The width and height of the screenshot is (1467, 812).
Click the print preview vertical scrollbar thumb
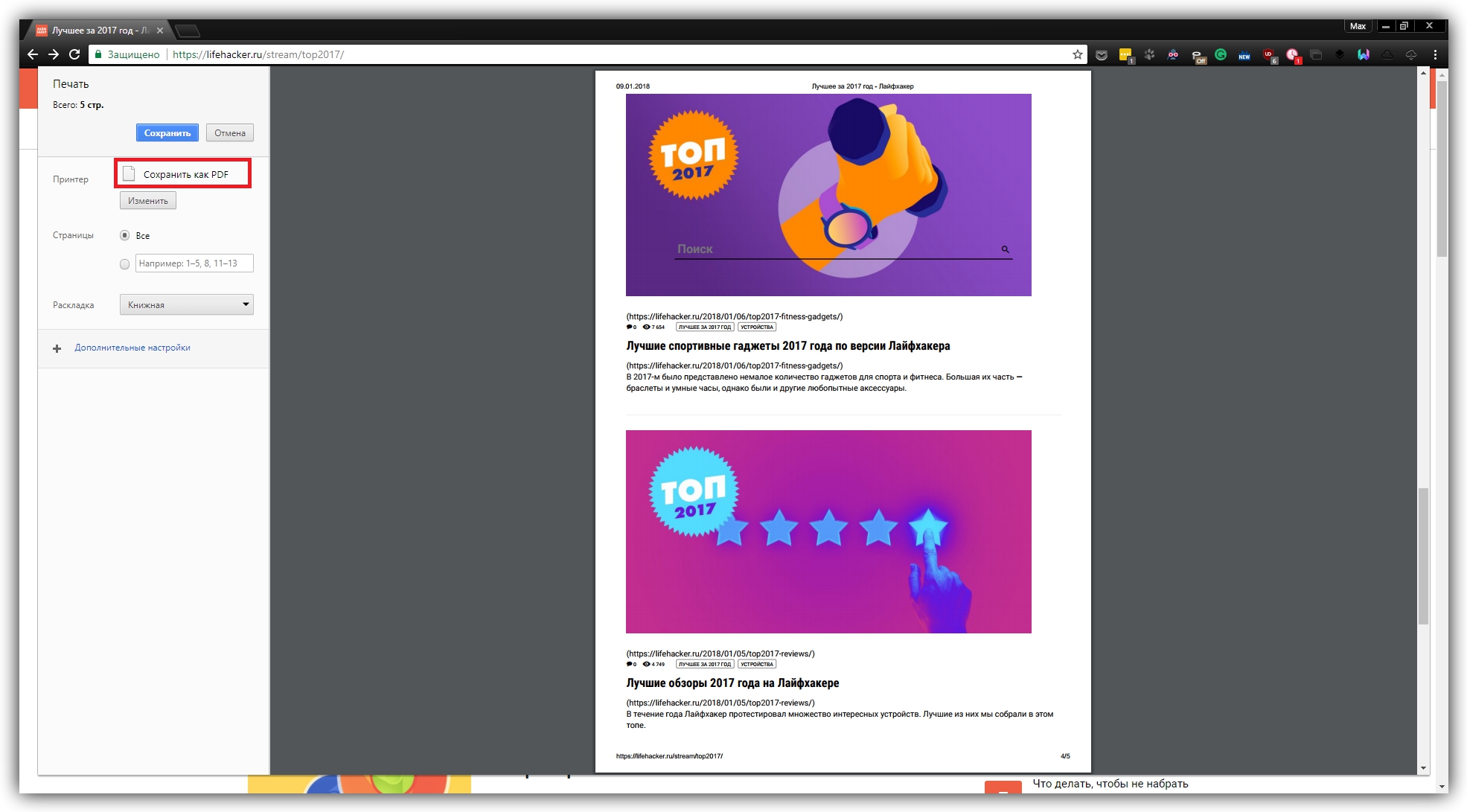[1423, 556]
